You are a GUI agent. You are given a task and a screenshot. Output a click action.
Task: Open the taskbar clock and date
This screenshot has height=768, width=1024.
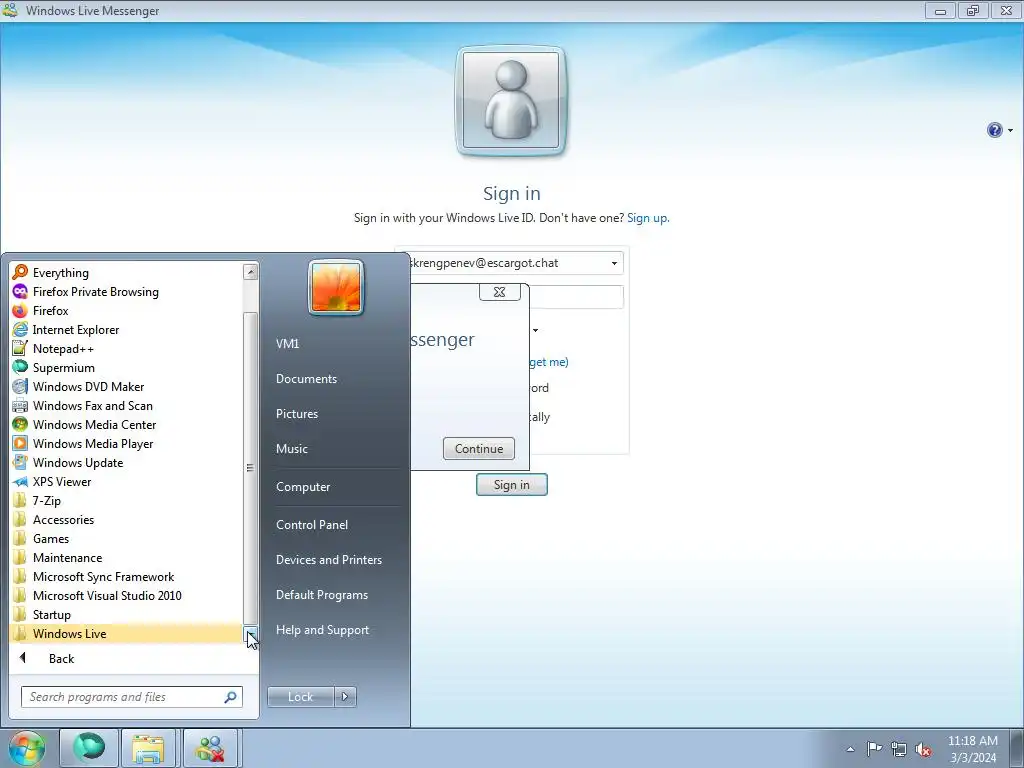pyautogui.click(x=972, y=749)
